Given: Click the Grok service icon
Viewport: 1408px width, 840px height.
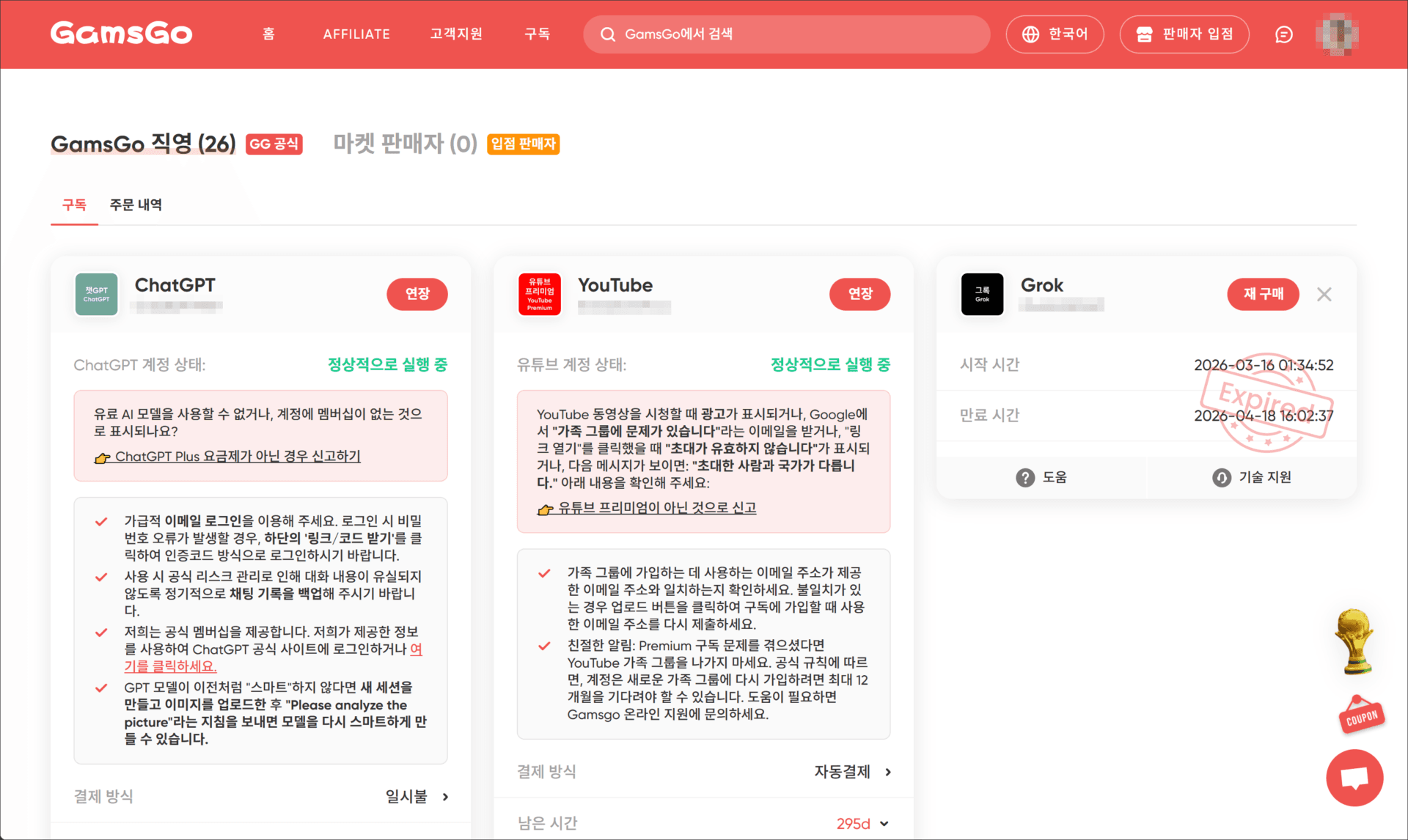Looking at the screenshot, I should coord(983,294).
